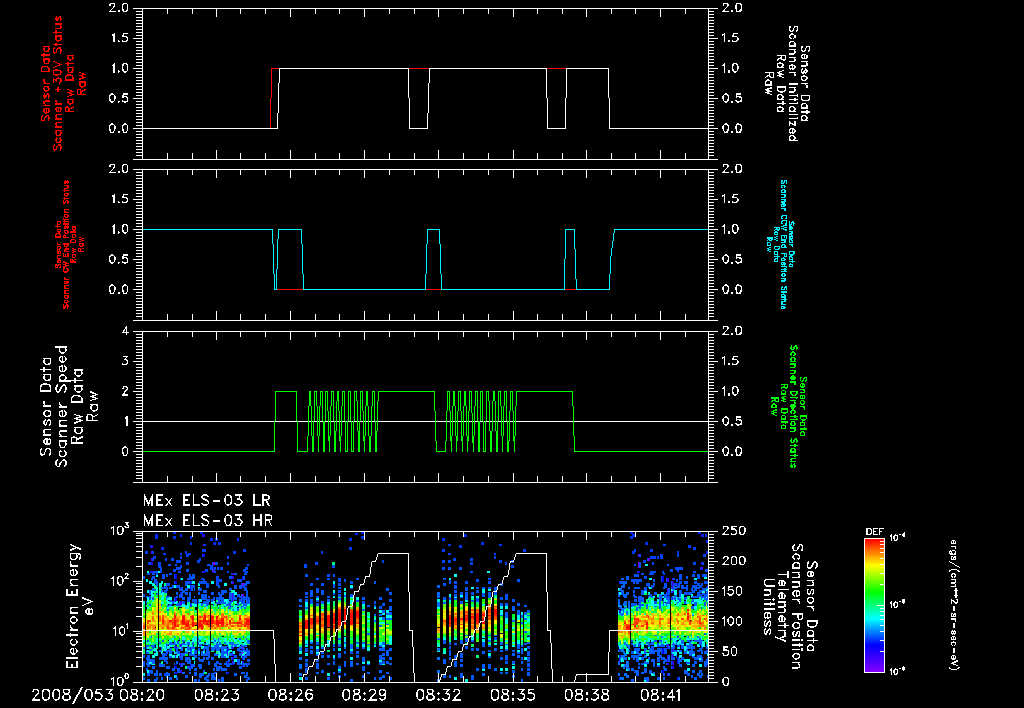Click the 08:26 time axis label
This screenshot has height=708, width=1024.
pyautogui.click(x=291, y=696)
